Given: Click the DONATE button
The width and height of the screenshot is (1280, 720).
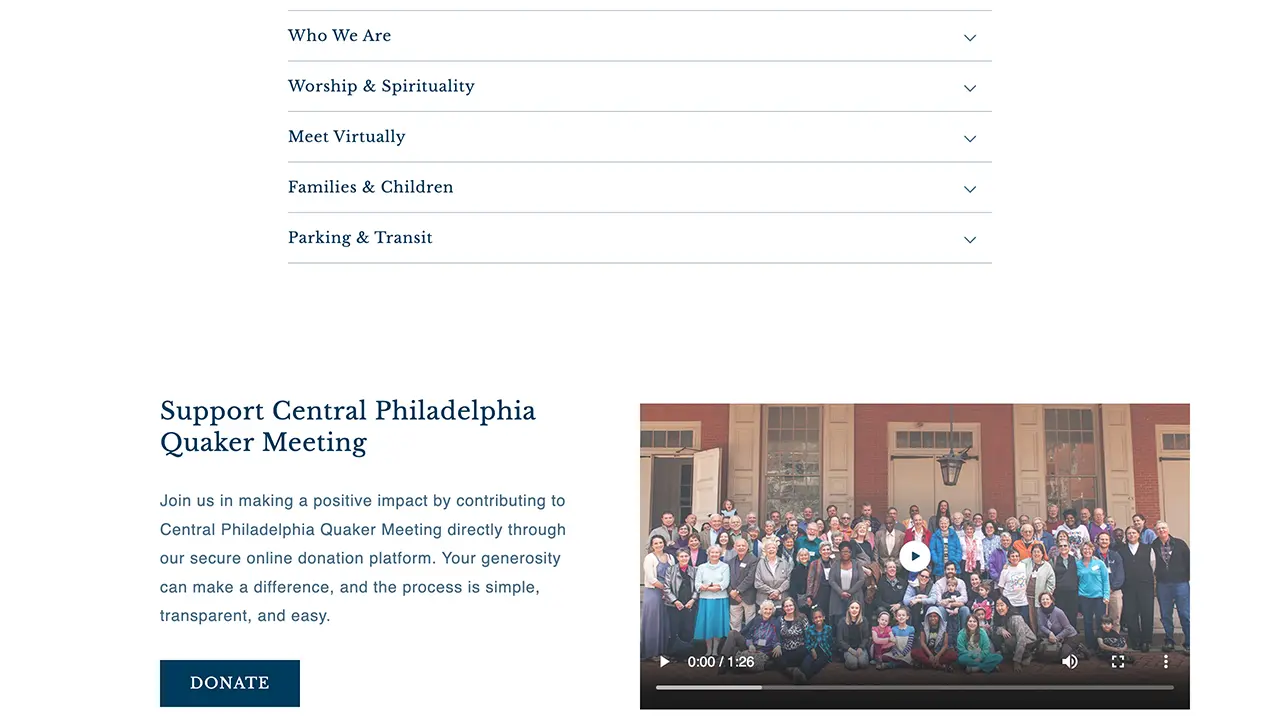Looking at the screenshot, I should point(229,683).
